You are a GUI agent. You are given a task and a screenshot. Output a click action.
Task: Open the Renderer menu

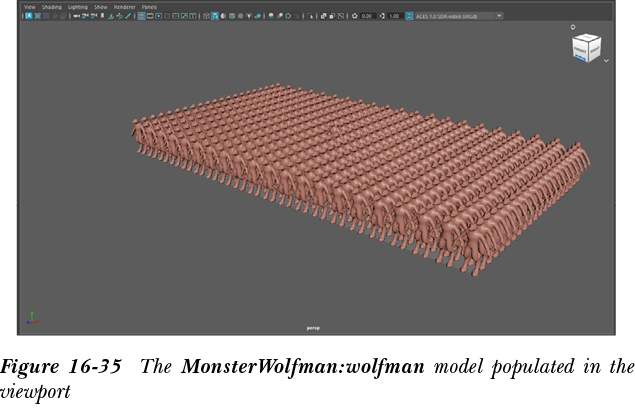pyautogui.click(x=124, y=7)
